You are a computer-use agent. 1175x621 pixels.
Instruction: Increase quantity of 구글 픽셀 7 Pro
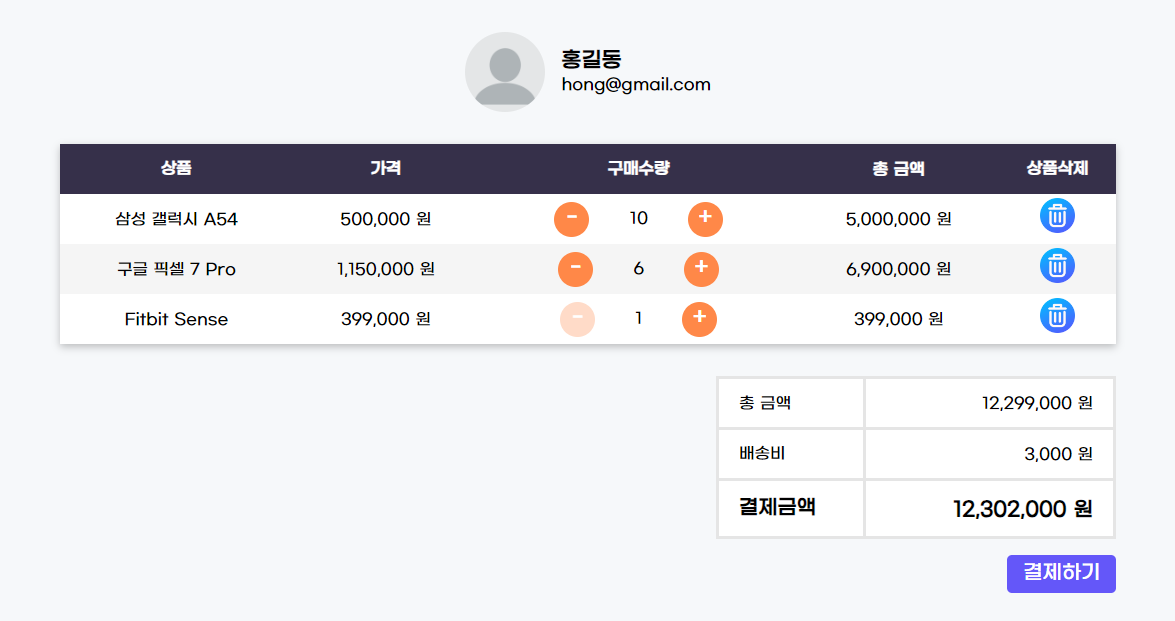pos(701,269)
